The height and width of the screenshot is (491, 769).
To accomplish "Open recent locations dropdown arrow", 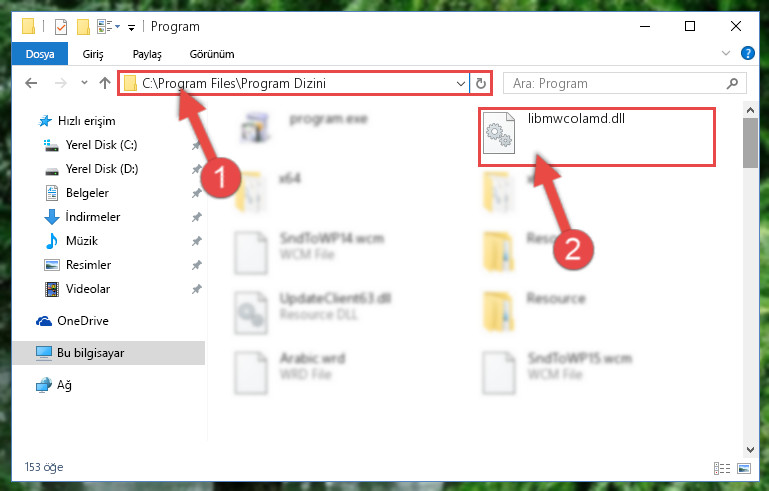I will click(x=84, y=82).
